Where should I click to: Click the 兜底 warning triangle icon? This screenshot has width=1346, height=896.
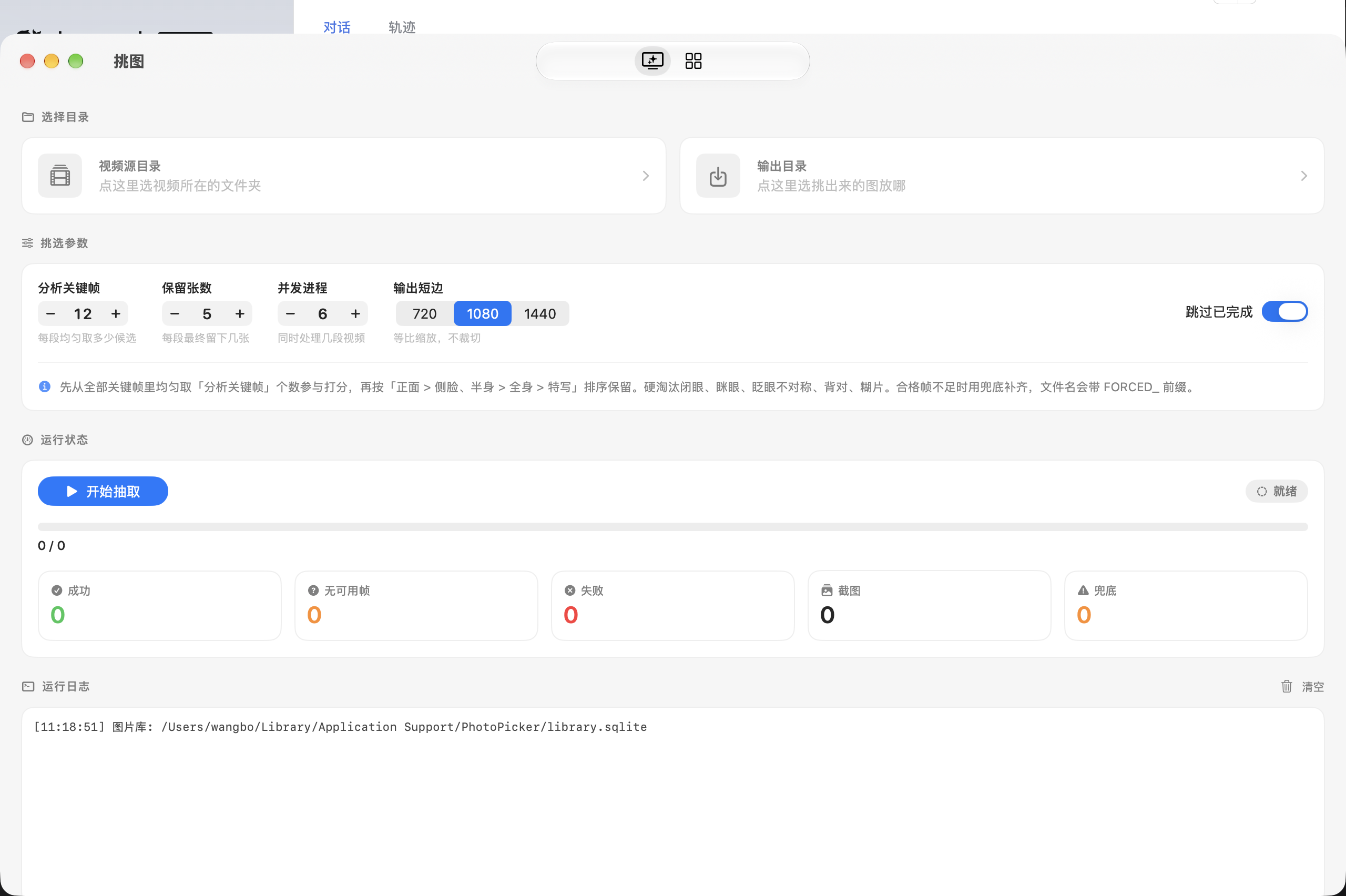[1083, 590]
